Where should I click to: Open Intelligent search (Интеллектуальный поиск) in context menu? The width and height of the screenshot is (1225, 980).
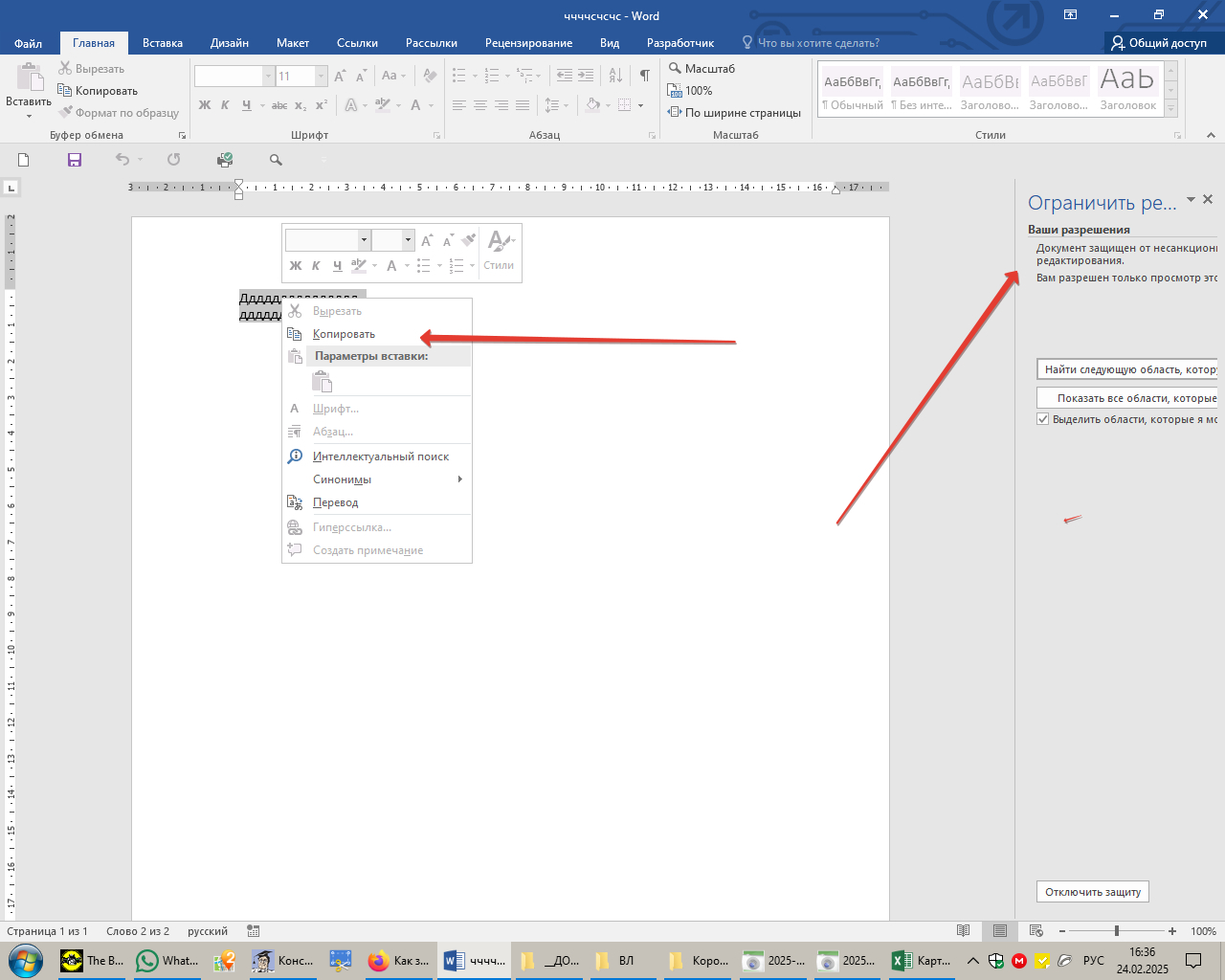(380, 457)
